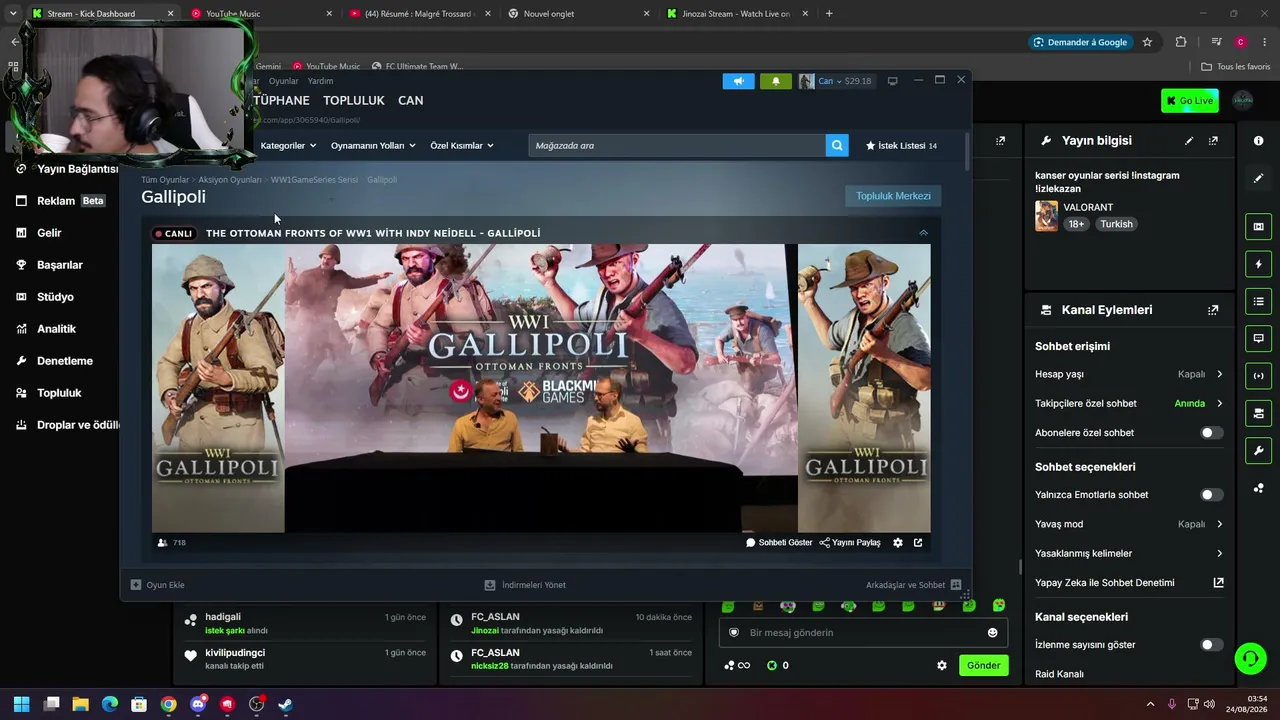The width and height of the screenshot is (1280, 720).
Task: Click Sohbeti Göster under the broadcast
Action: click(779, 543)
